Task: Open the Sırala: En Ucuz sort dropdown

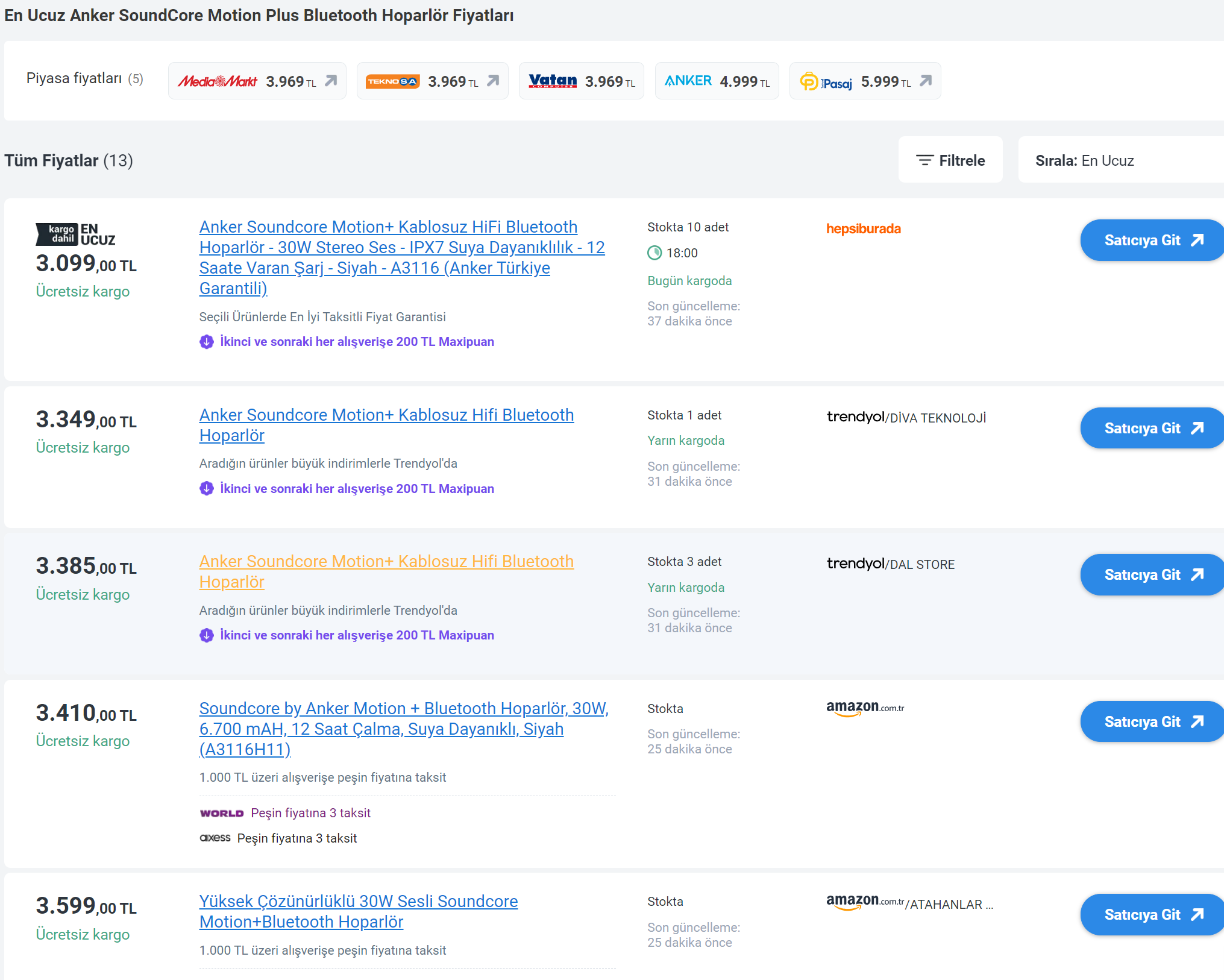Action: point(1121,160)
